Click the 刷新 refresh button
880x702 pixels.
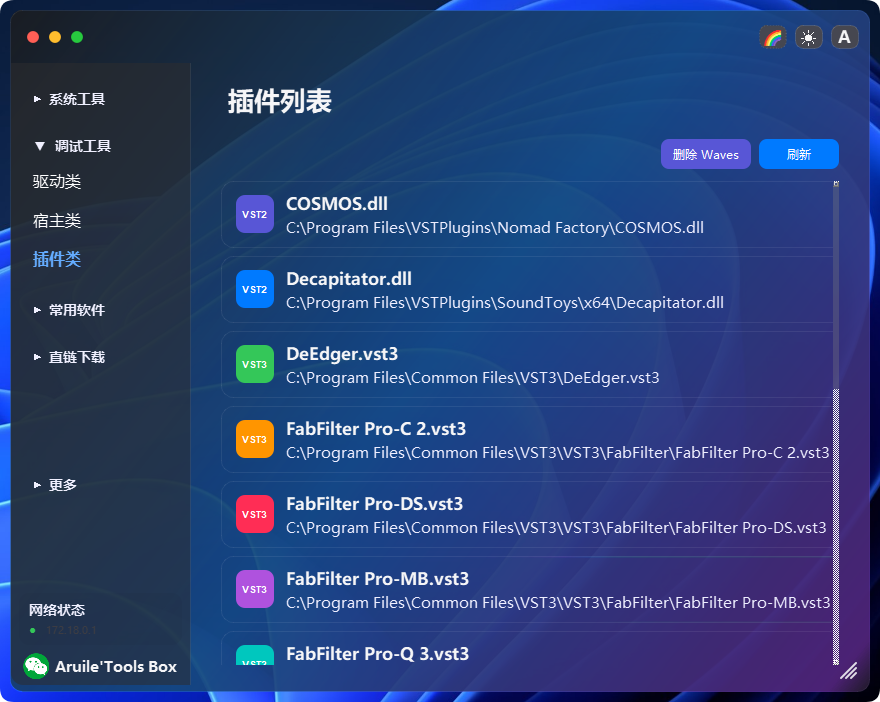click(799, 154)
